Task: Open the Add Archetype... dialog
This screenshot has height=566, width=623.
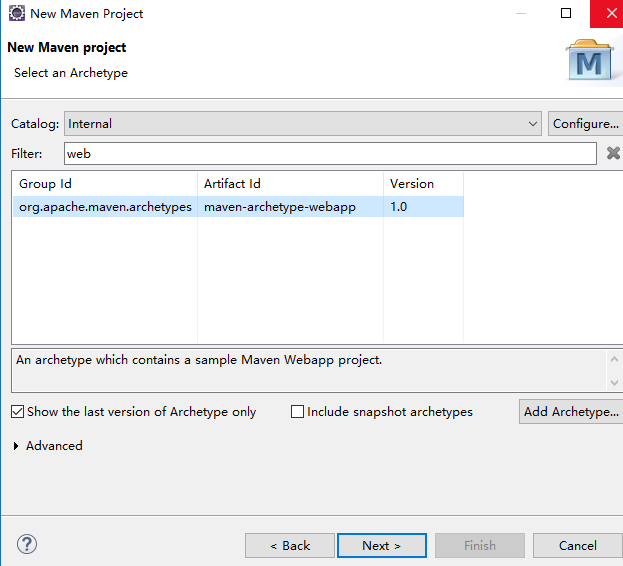Action: click(571, 412)
